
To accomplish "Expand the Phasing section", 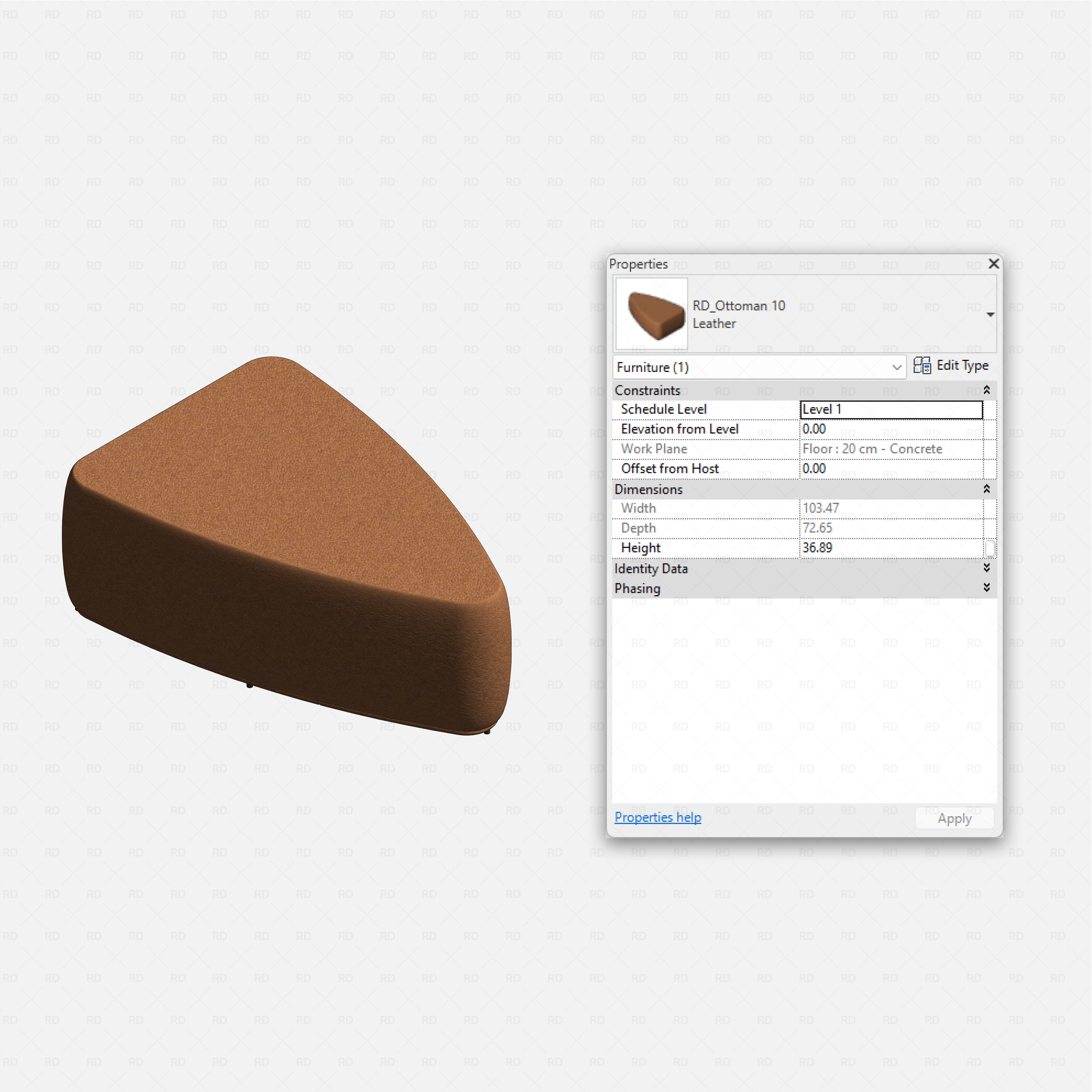I will 986,588.
